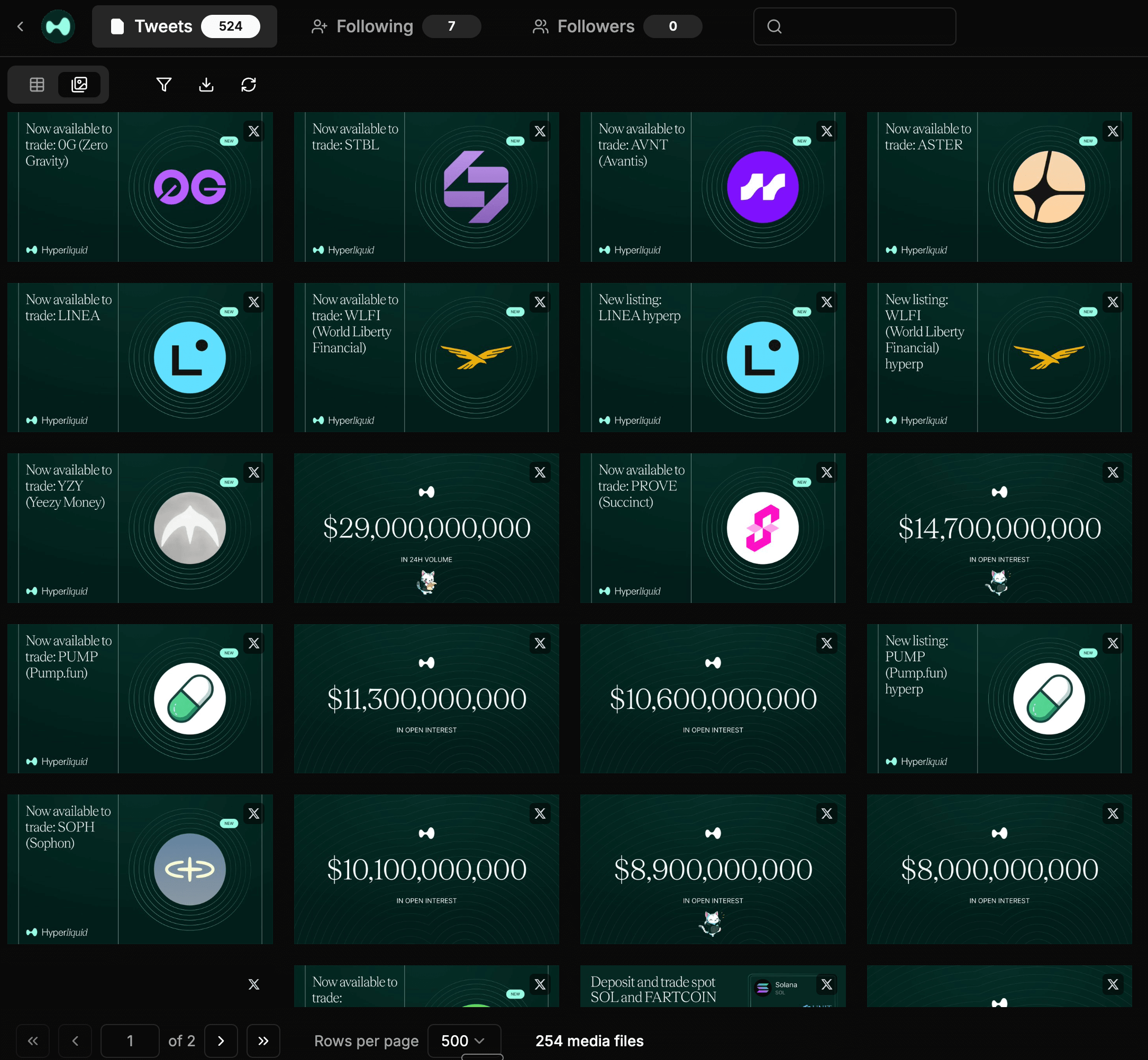Click the download icon

pyautogui.click(x=206, y=85)
